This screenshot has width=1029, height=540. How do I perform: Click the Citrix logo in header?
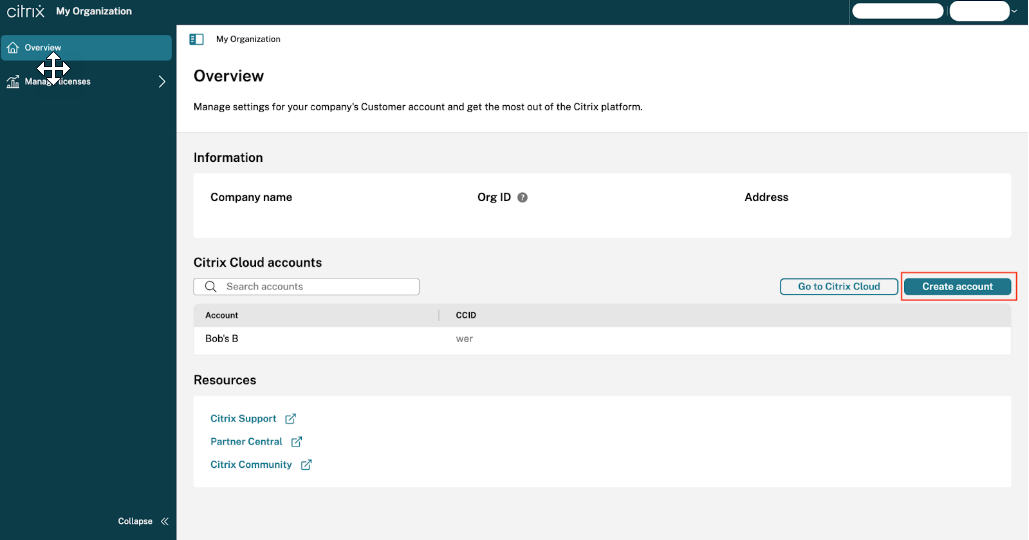[x=25, y=11]
